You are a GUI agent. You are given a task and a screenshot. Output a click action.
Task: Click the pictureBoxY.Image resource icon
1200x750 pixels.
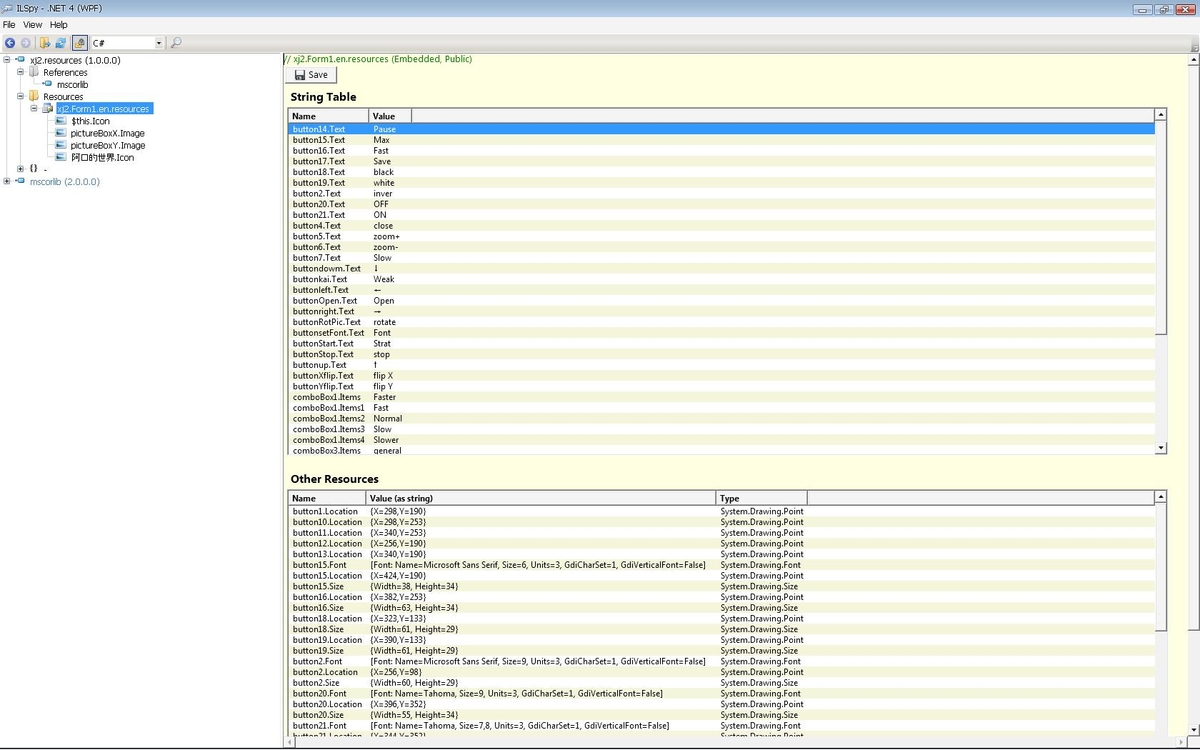62,145
